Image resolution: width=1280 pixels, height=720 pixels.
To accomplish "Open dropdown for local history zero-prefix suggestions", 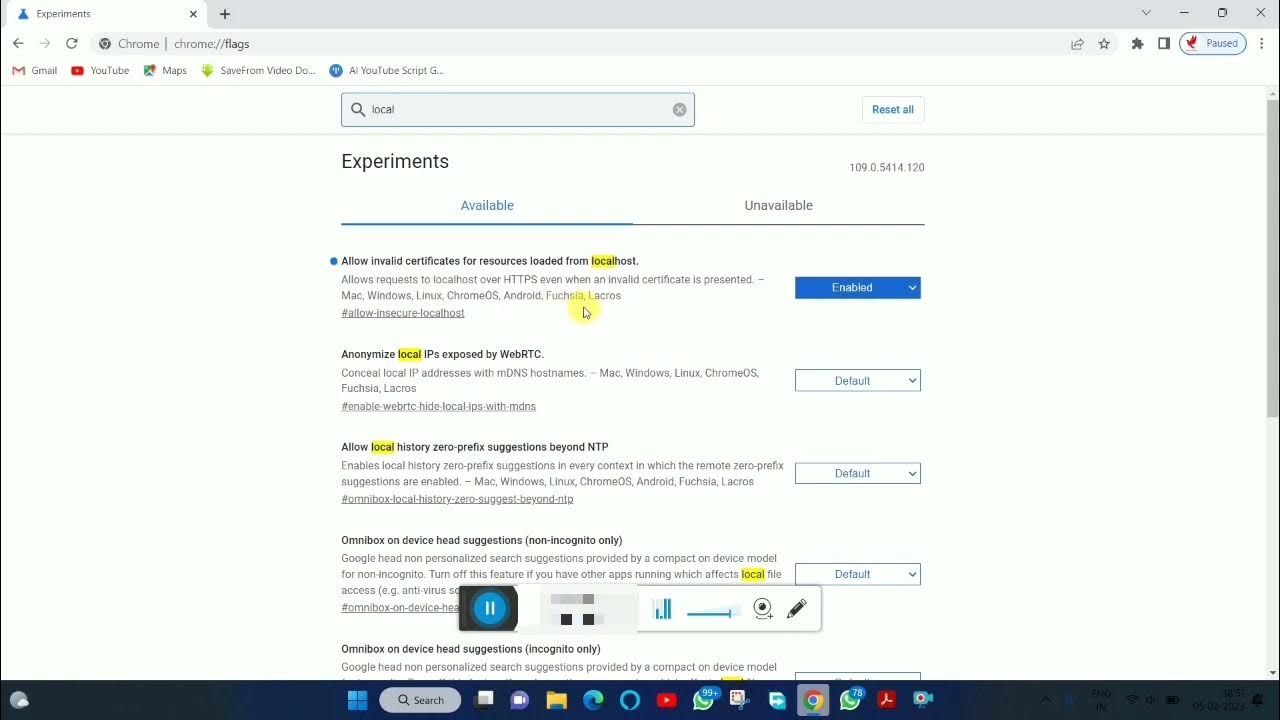I will 858,474.
